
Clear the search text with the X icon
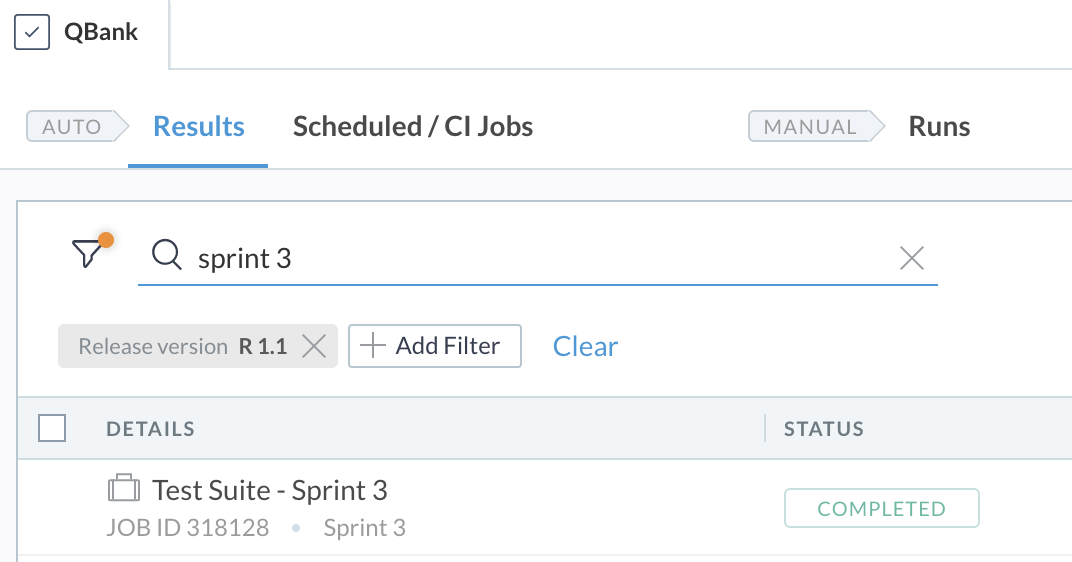pyautogui.click(x=912, y=258)
